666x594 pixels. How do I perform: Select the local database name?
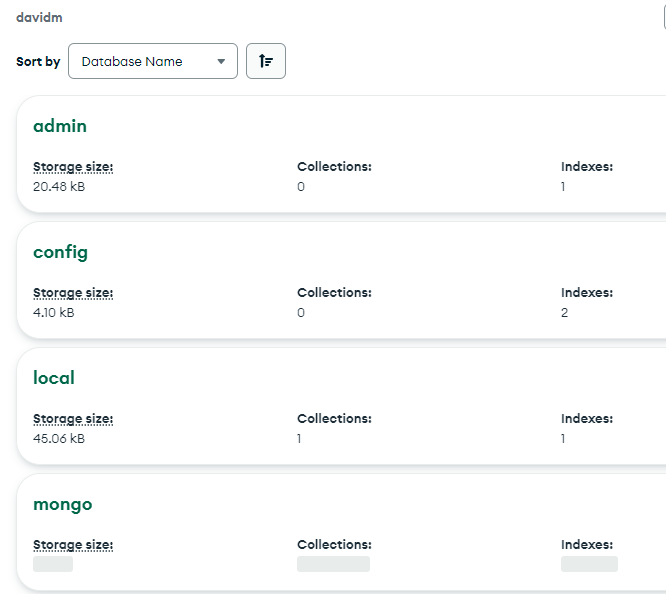point(54,378)
